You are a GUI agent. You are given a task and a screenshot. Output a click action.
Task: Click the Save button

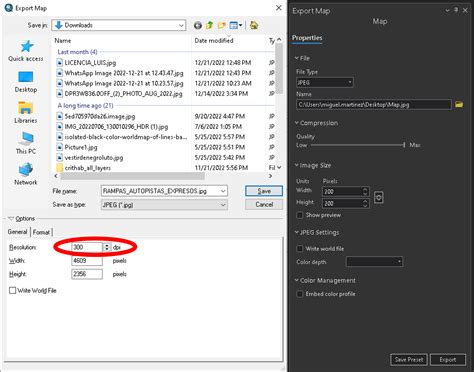click(264, 191)
